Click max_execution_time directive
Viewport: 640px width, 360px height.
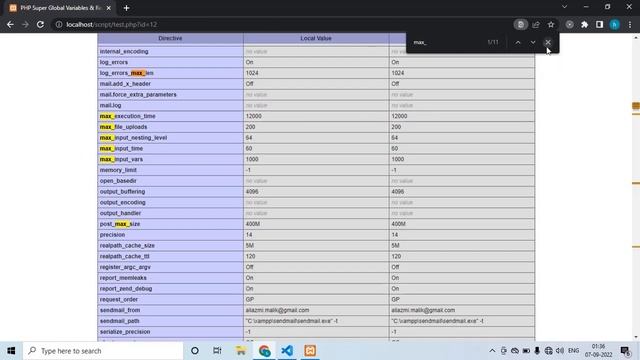click(x=127, y=116)
